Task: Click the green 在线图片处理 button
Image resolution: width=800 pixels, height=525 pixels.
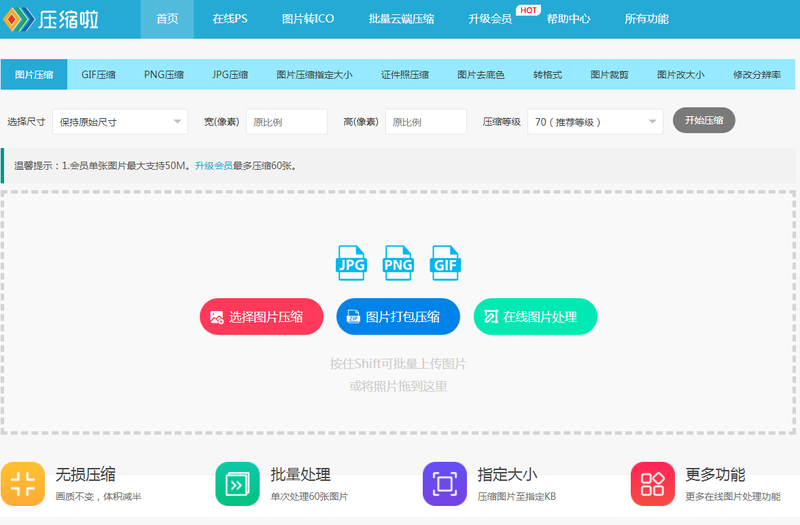Action: [535, 316]
